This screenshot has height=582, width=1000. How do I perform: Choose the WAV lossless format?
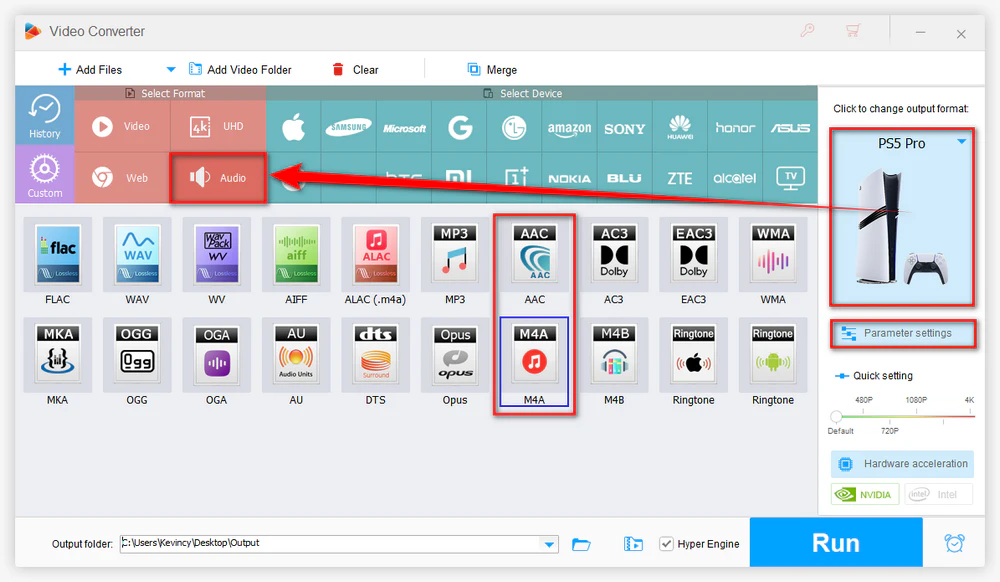click(137, 255)
